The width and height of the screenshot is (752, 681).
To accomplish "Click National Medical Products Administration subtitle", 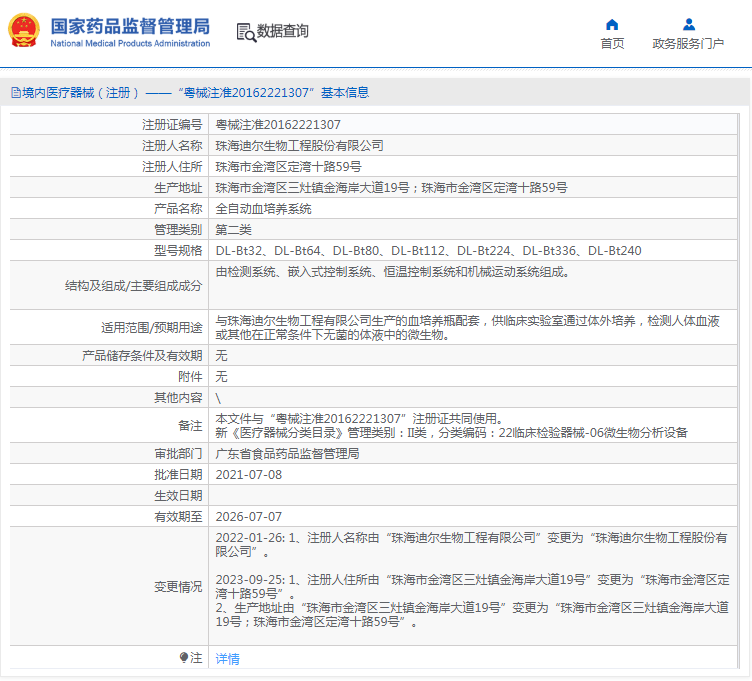I will [x=130, y=44].
